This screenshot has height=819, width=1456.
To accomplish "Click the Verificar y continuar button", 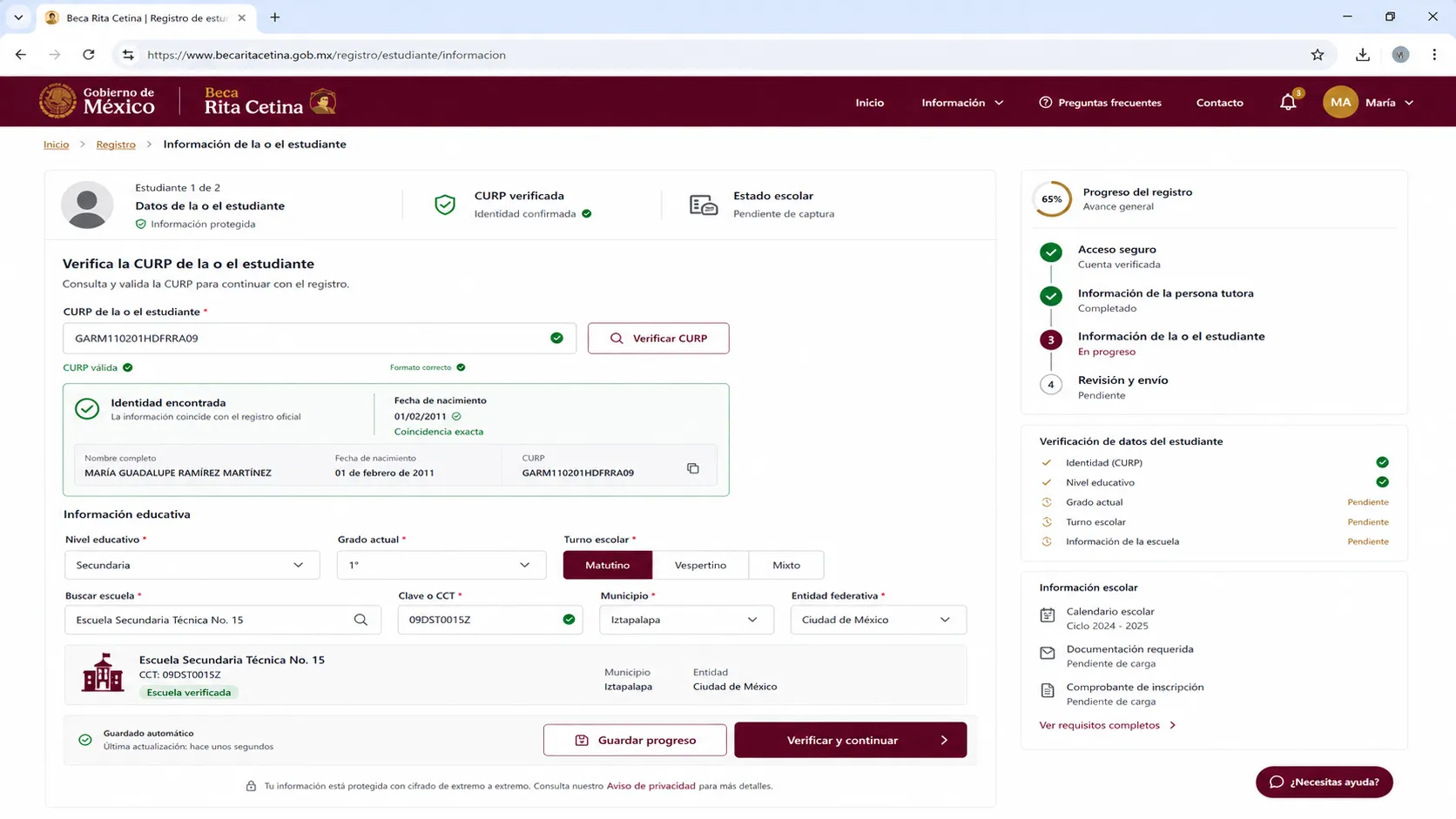I will pos(850,740).
